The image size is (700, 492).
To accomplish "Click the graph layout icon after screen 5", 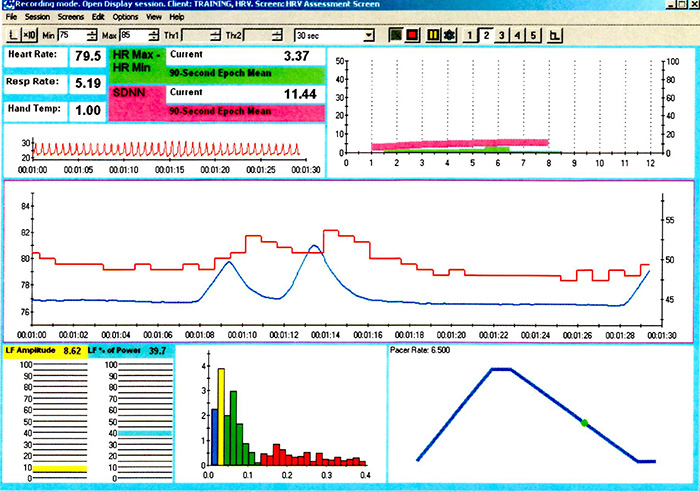I will pyautogui.click(x=555, y=35).
